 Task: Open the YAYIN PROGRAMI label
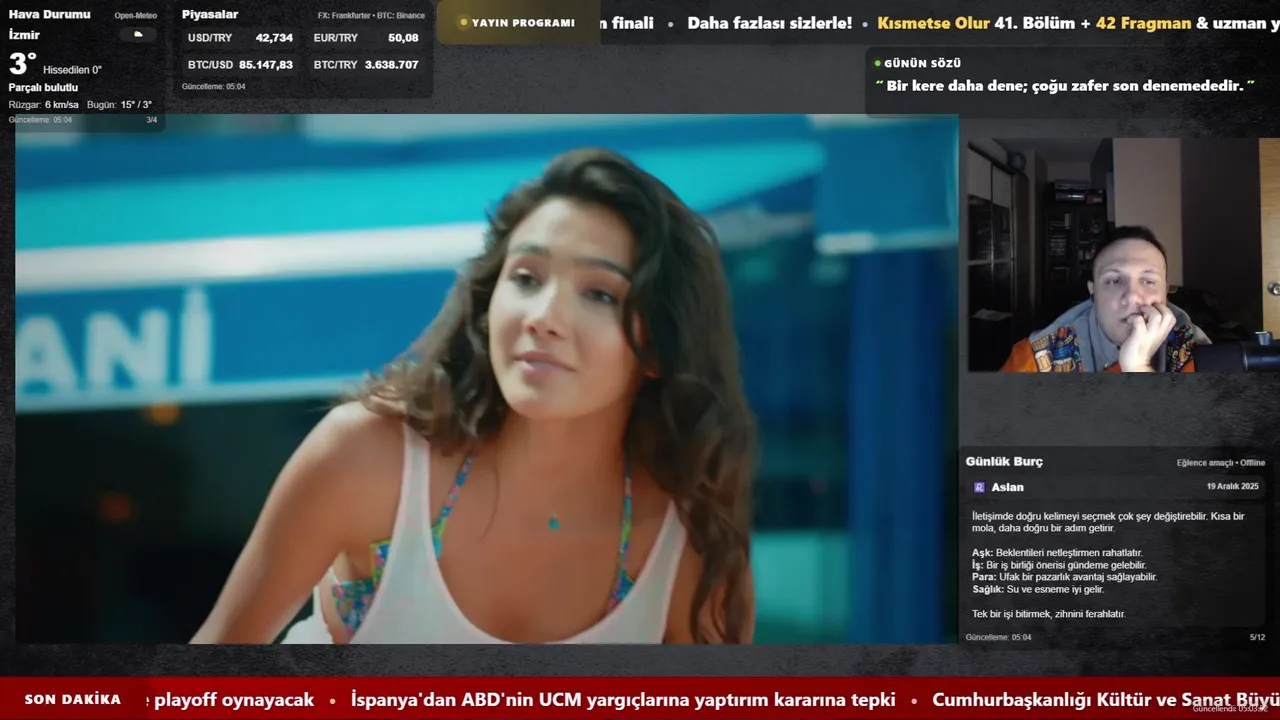click(x=523, y=22)
